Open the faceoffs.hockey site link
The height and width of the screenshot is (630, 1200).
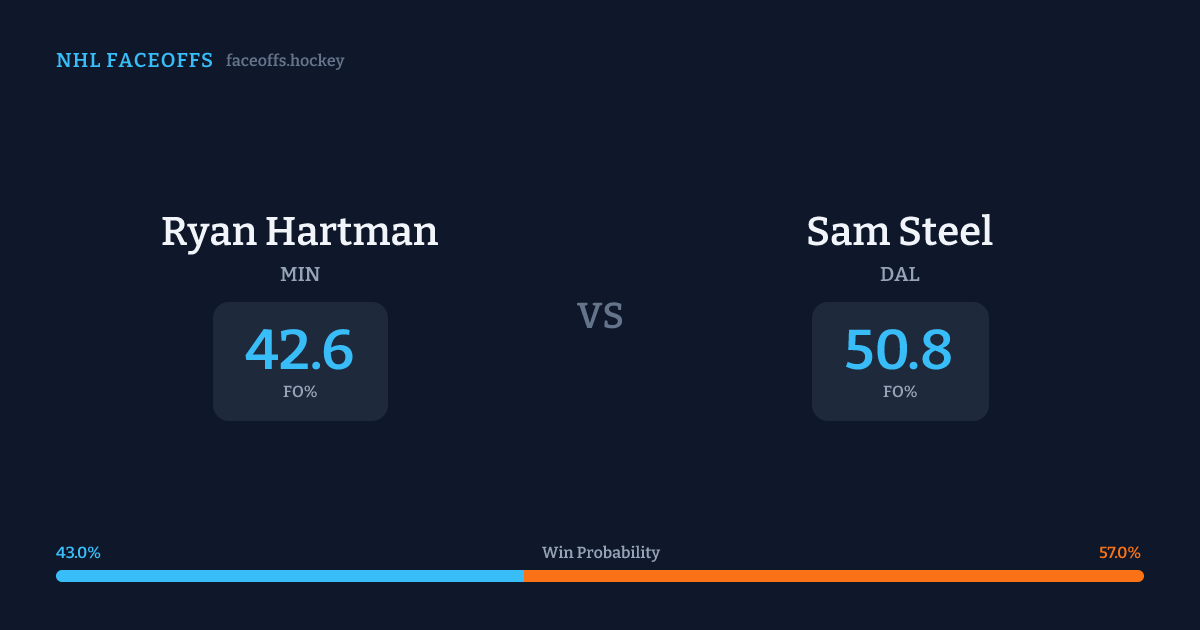coord(285,61)
